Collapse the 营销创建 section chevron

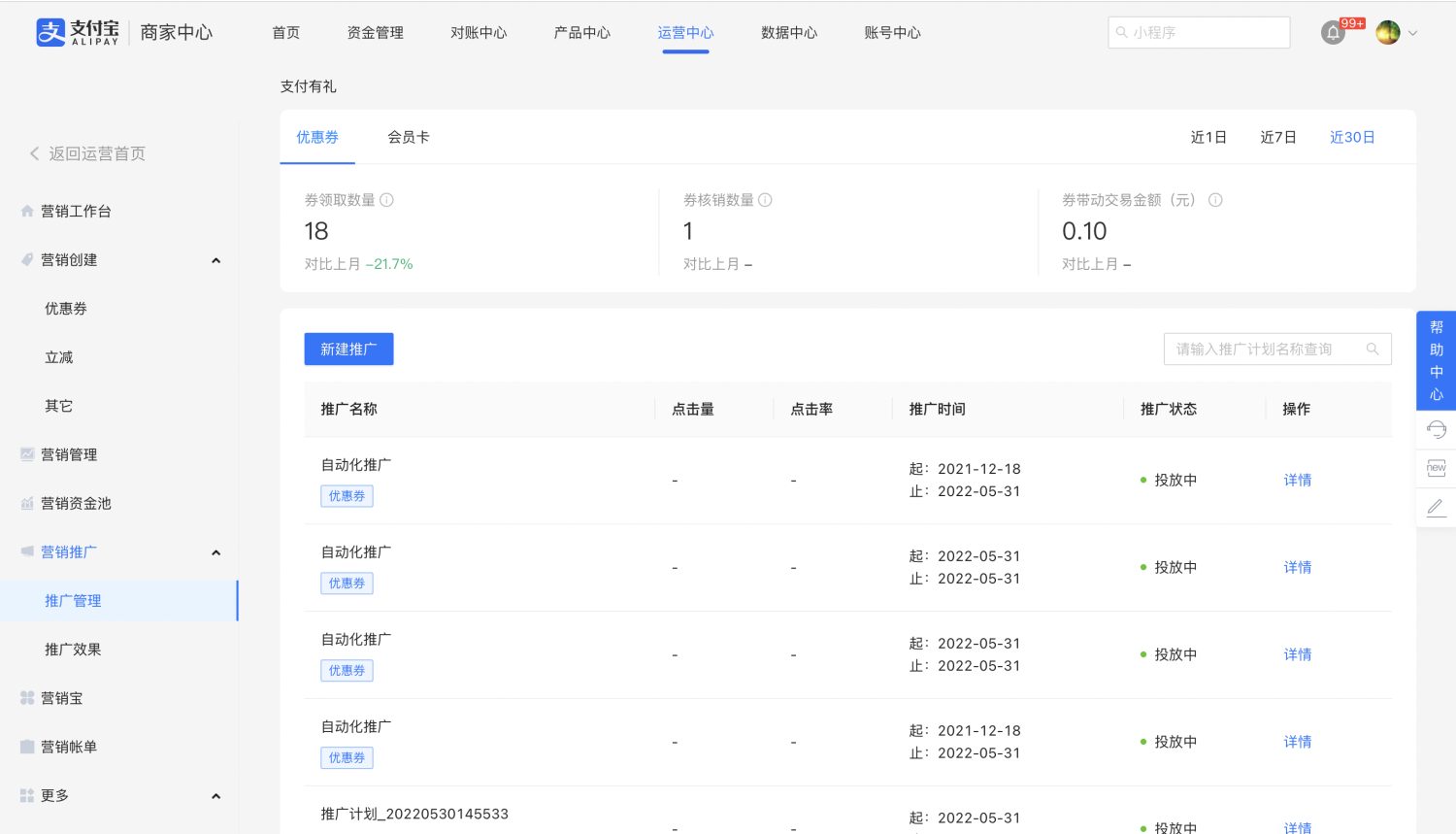pyautogui.click(x=216, y=260)
